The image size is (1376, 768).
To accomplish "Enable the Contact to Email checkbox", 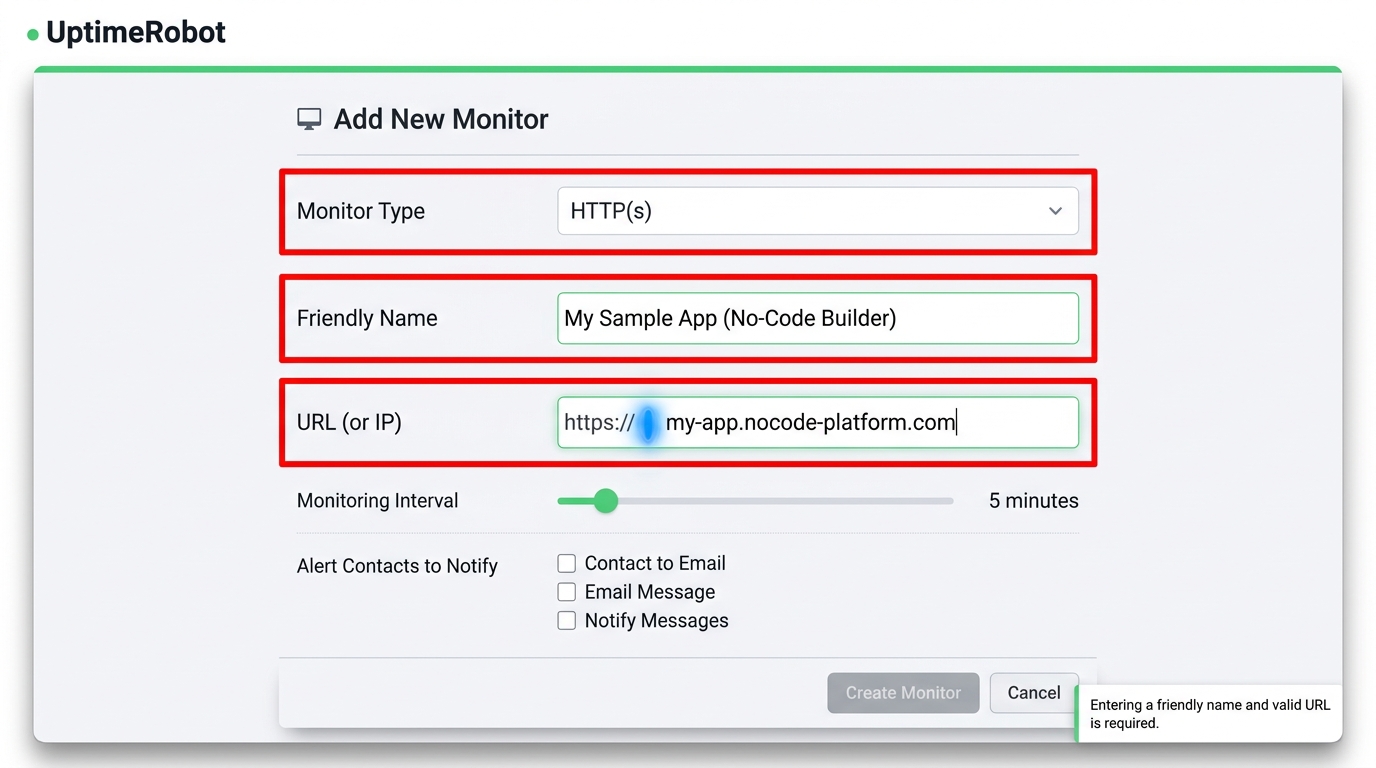I will click(x=567, y=564).
